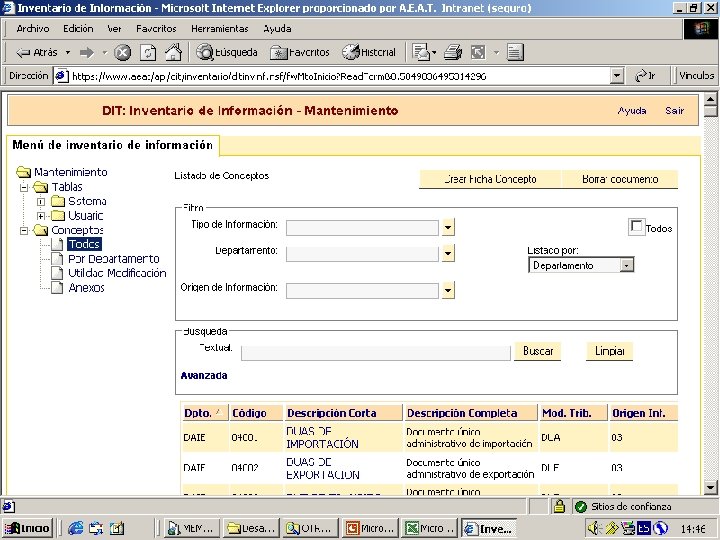Collapse the Tablas tree node
The height and width of the screenshot is (540, 720).
coord(24,187)
